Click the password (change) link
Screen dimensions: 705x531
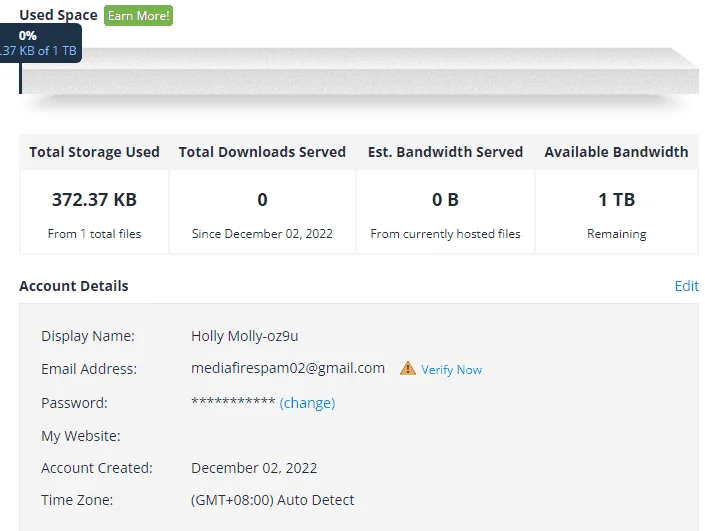point(307,403)
